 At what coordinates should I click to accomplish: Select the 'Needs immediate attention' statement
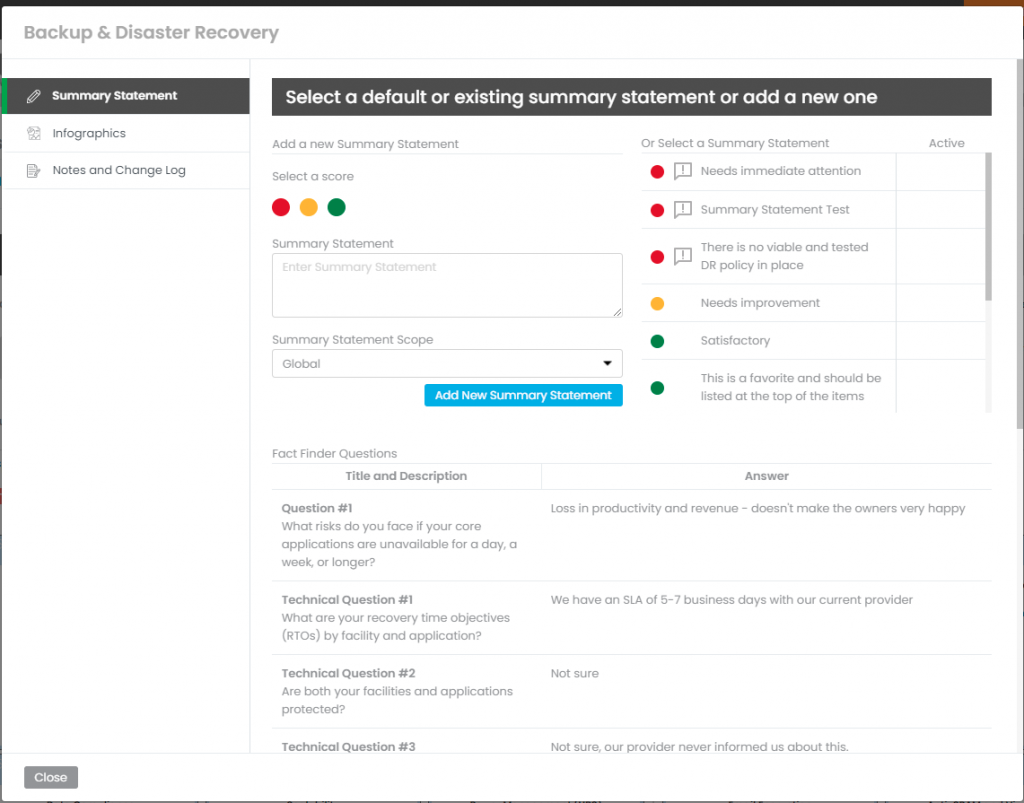[x=780, y=171]
